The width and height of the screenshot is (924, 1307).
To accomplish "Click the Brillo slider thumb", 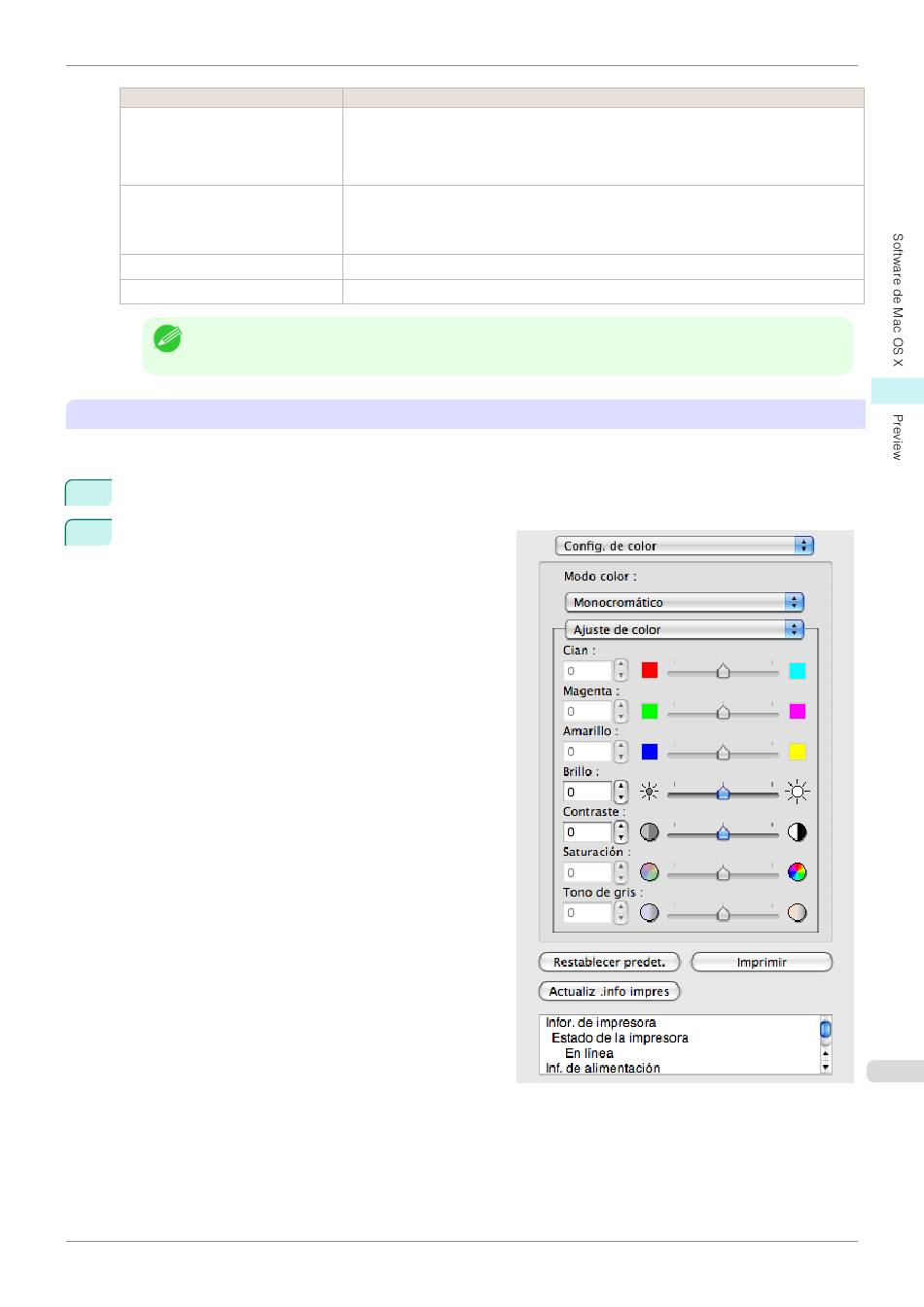I will tap(723, 793).
